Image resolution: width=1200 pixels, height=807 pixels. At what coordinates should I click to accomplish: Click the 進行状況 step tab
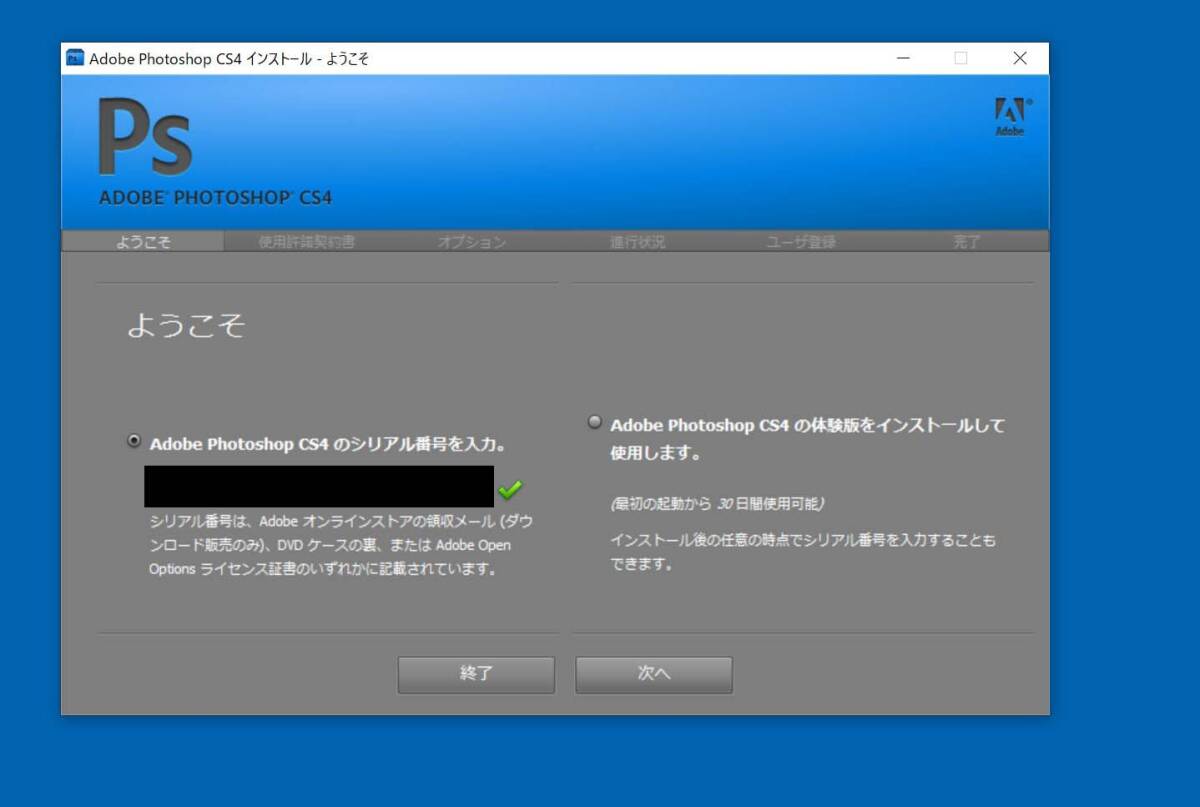[638, 242]
